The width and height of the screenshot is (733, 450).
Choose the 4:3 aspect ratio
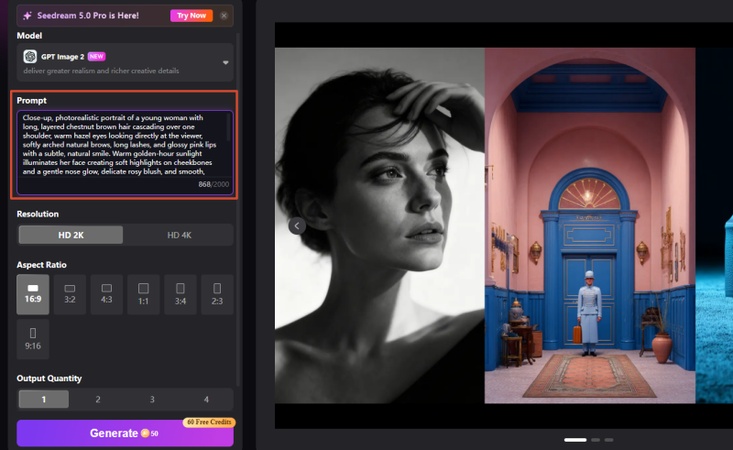(x=107, y=294)
